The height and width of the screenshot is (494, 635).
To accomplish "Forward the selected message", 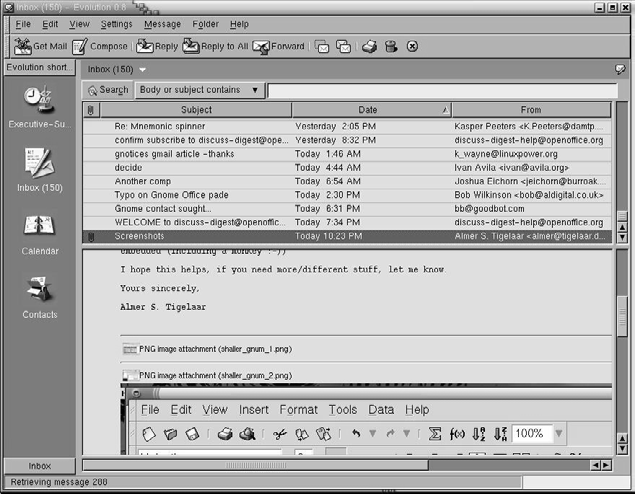I will tap(261, 46).
